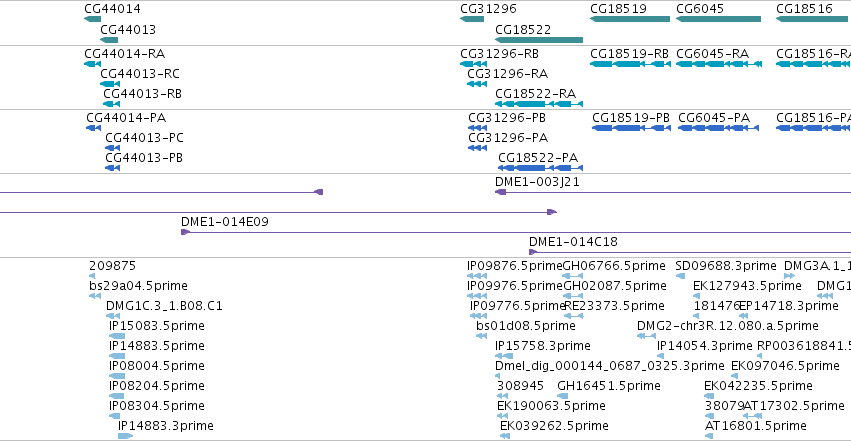Click protein CG6045-PA
The image size is (851, 441).
(x=719, y=128)
